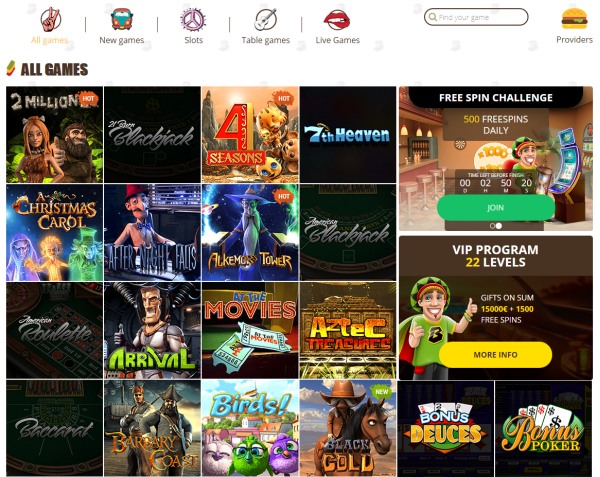Click the search magnifier icon
Screen dimensions: 600x477
(x=432, y=17)
